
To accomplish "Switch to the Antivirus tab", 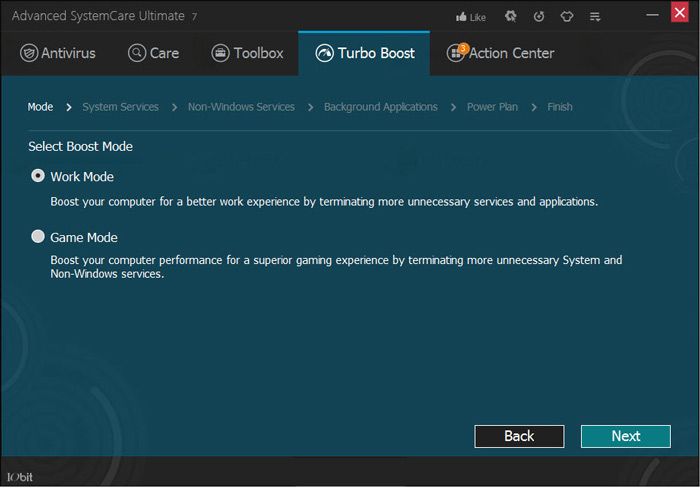I will (x=58, y=53).
